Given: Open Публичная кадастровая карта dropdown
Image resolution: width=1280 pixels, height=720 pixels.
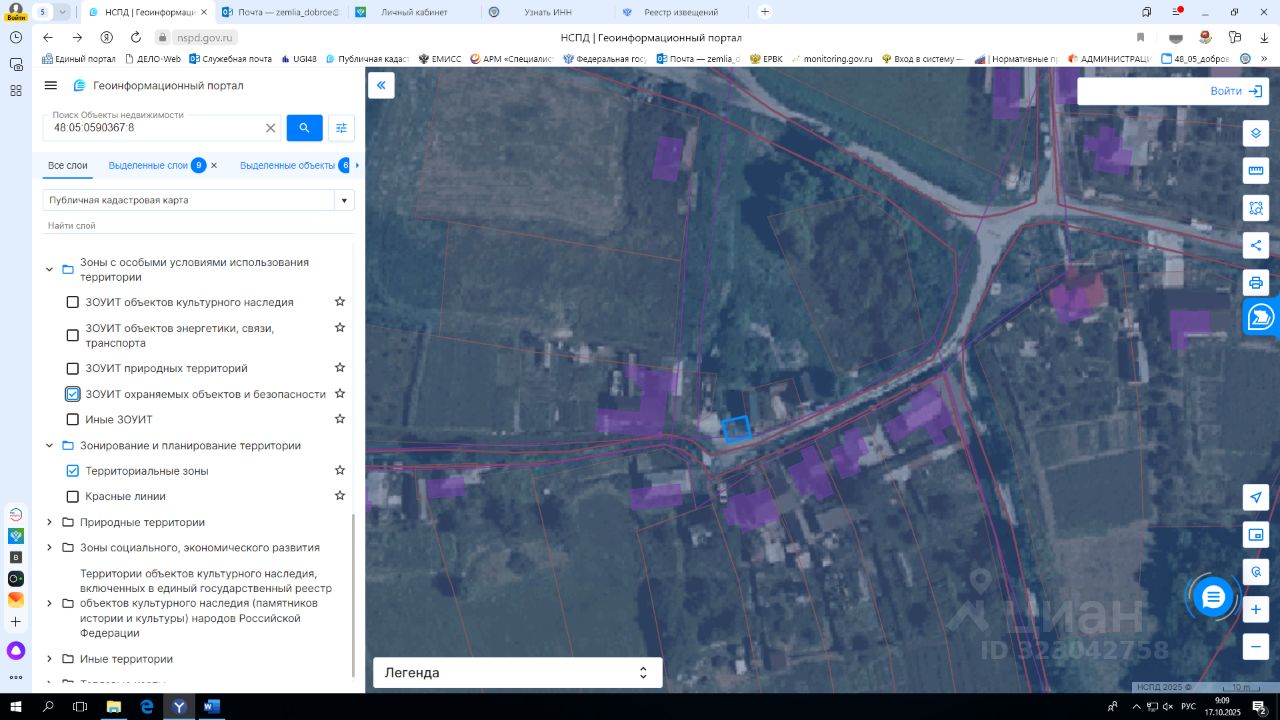Looking at the screenshot, I should coord(344,200).
